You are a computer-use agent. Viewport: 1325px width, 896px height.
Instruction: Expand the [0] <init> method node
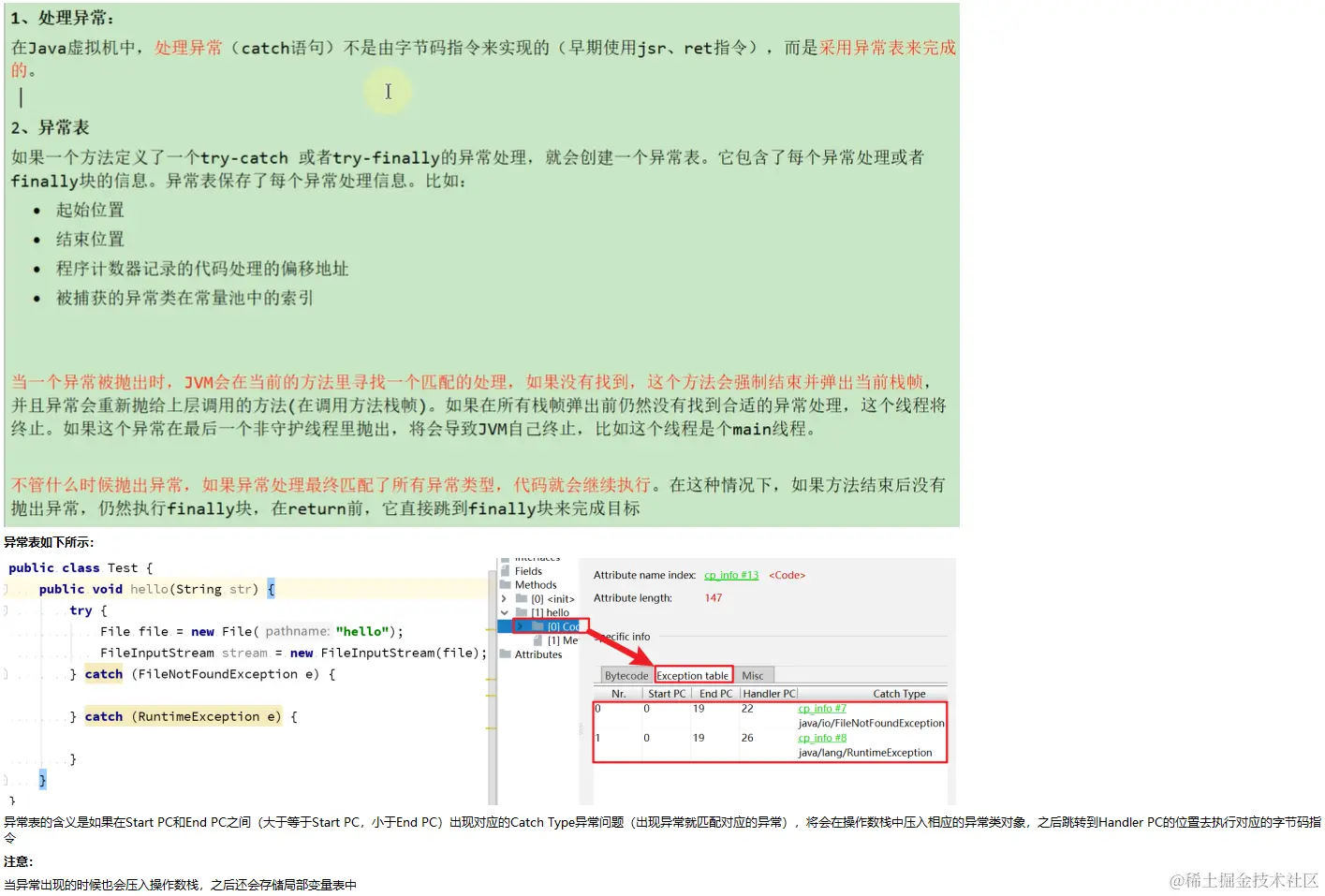tap(504, 598)
